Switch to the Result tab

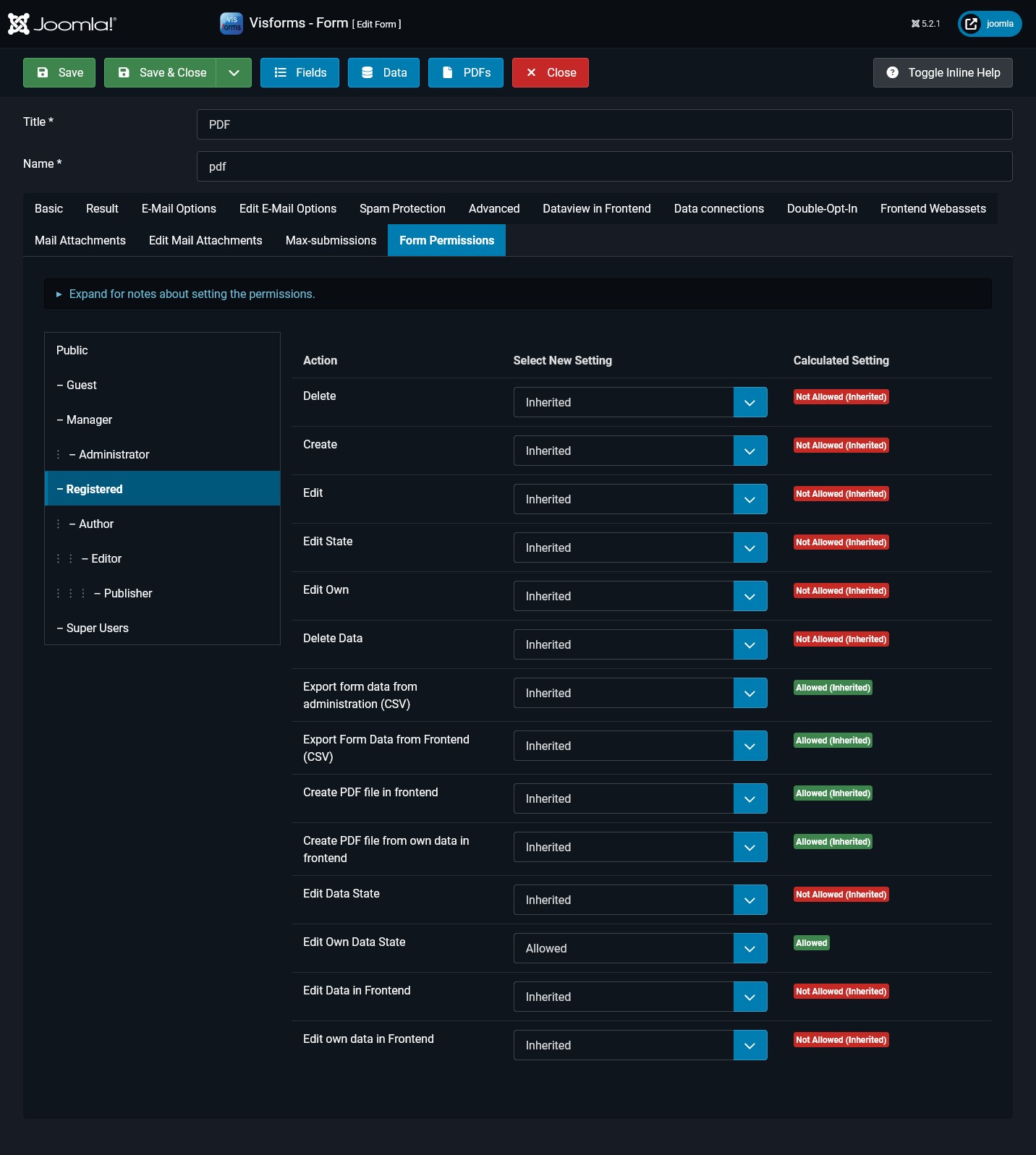click(x=102, y=208)
